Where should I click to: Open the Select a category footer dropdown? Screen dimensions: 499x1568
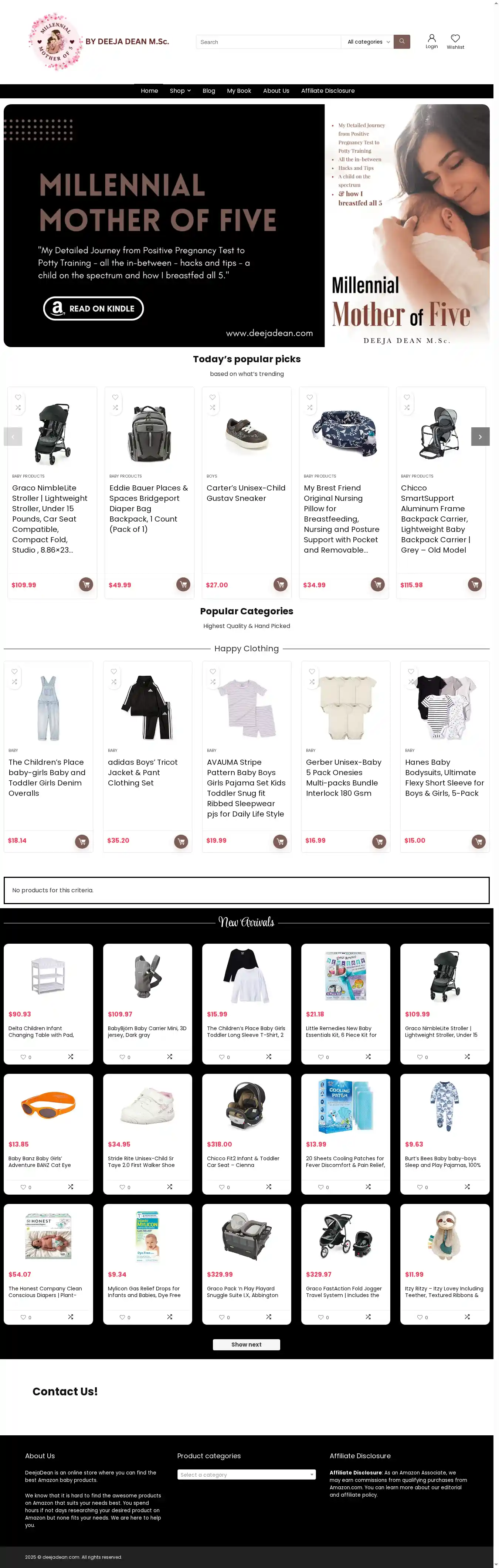(x=247, y=1474)
